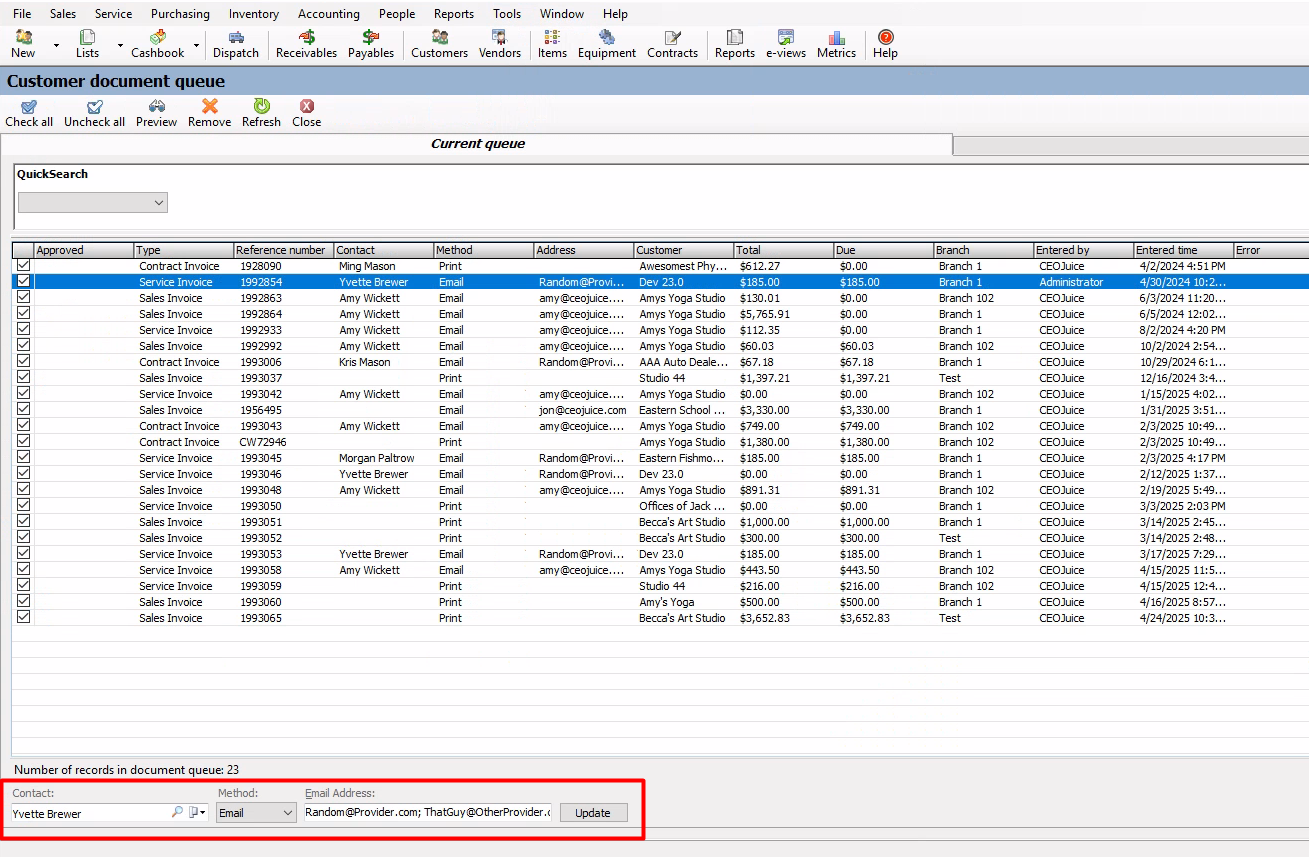This screenshot has height=857, width=1309.
Task: Click Check all in document queue
Action: tap(29, 113)
